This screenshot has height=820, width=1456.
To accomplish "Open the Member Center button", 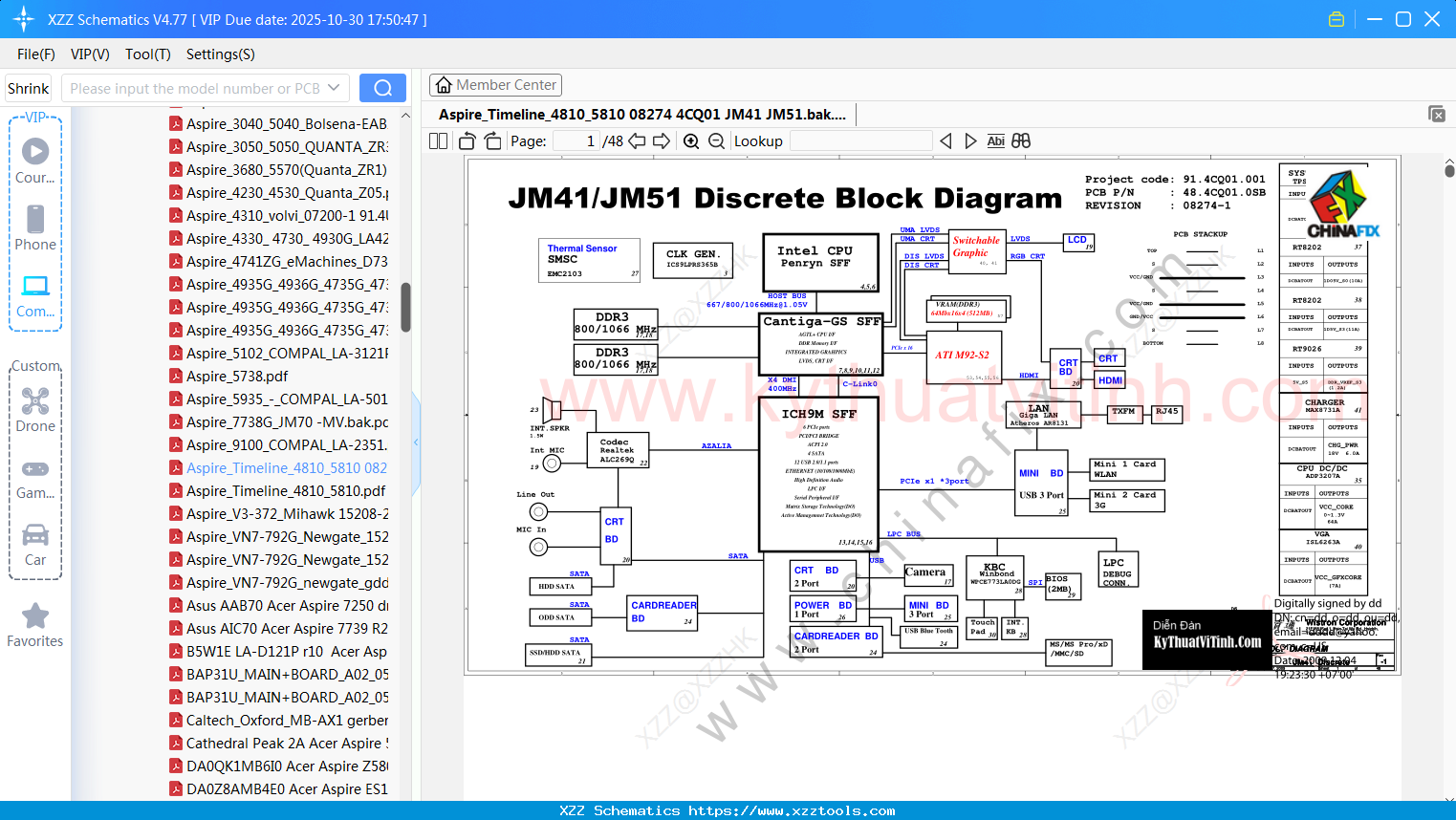I will click(495, 85).
